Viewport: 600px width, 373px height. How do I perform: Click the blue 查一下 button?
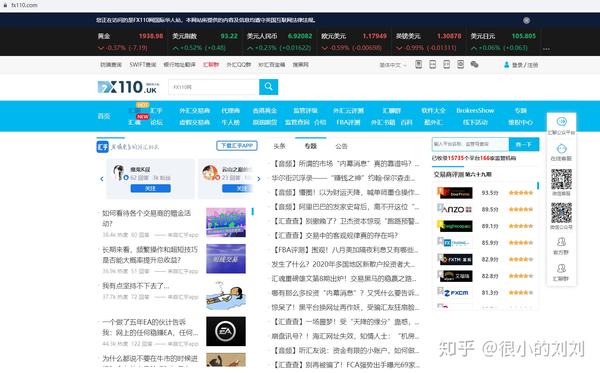tap(524, 144)
